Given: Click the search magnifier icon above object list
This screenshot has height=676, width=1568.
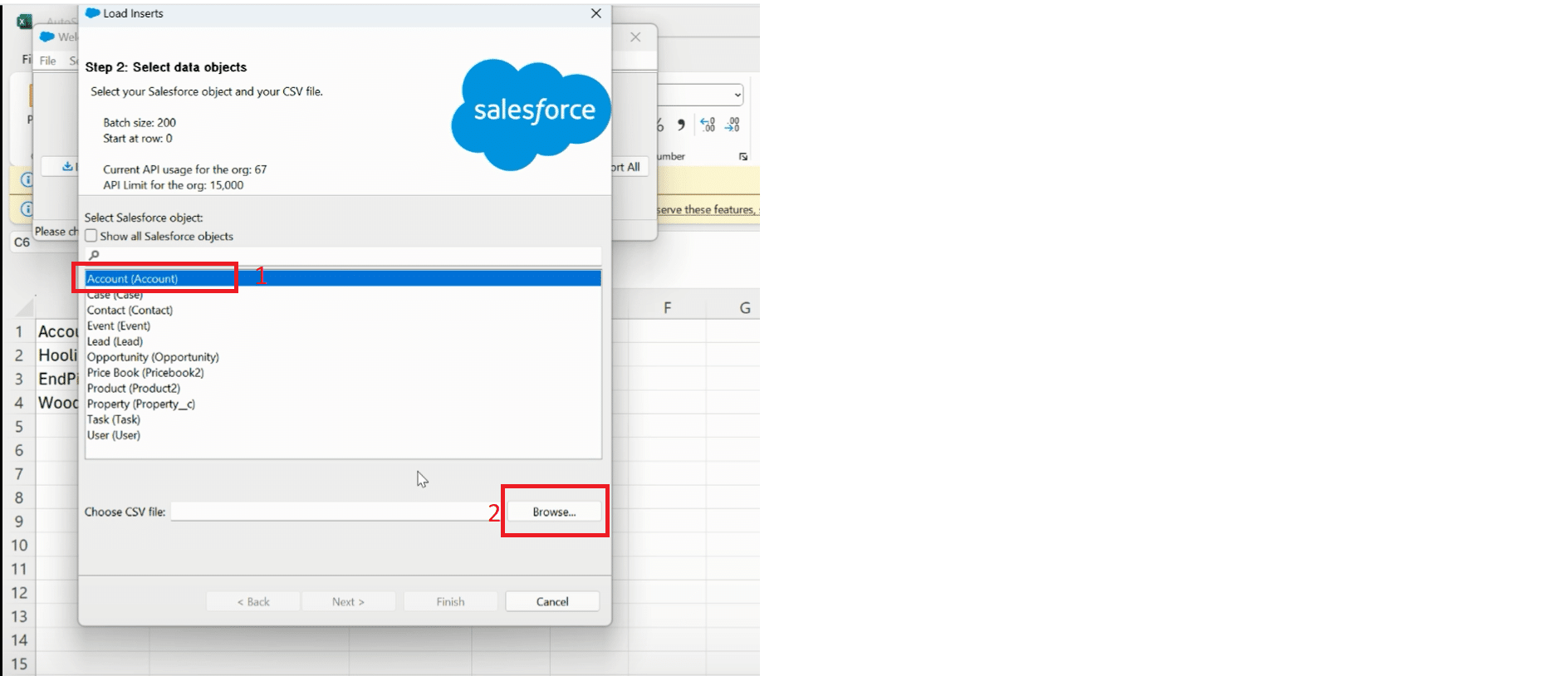Looking at the screenshot, I should coord(94,255).
